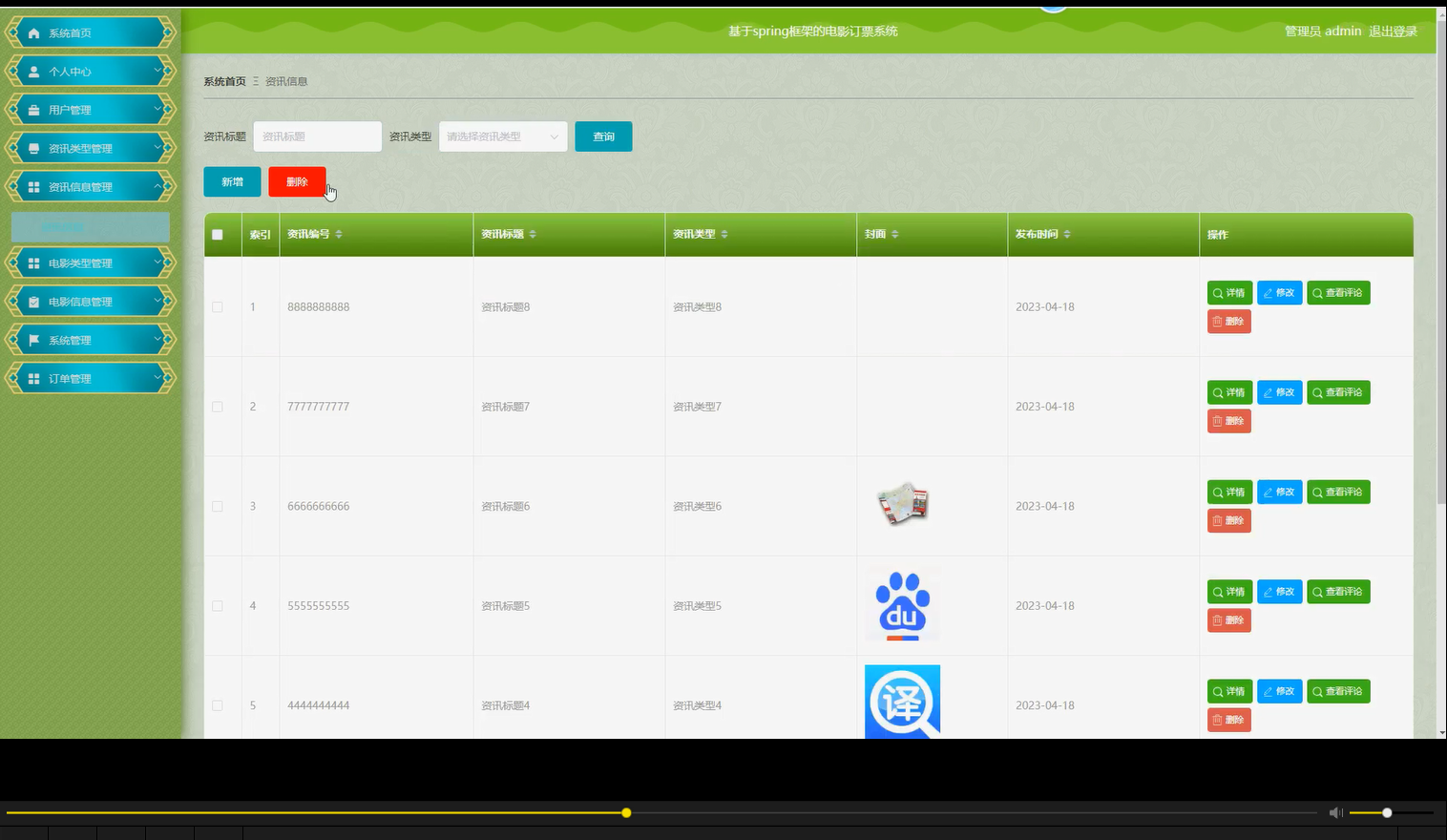1447x840 pixels.
Task: Open 详情 for row 4444444444
Action: 1229,691
